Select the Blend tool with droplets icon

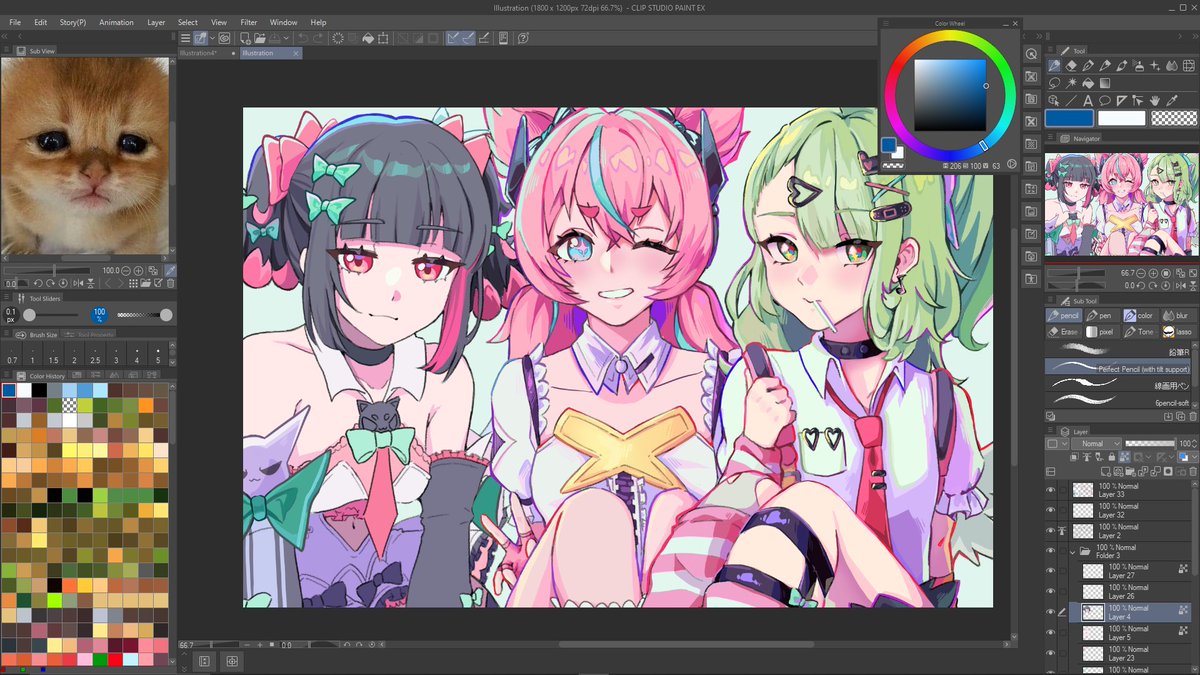click(x=1172, y=66)
